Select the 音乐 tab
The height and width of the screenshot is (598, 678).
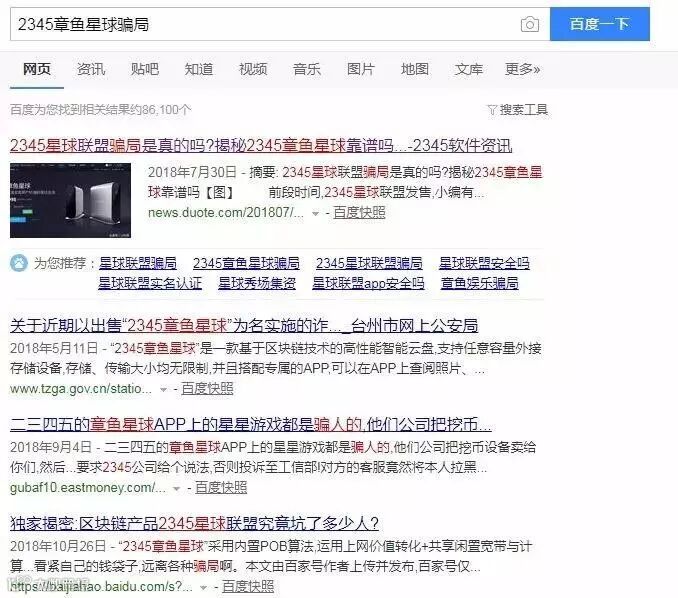click(x=307, y=69)
